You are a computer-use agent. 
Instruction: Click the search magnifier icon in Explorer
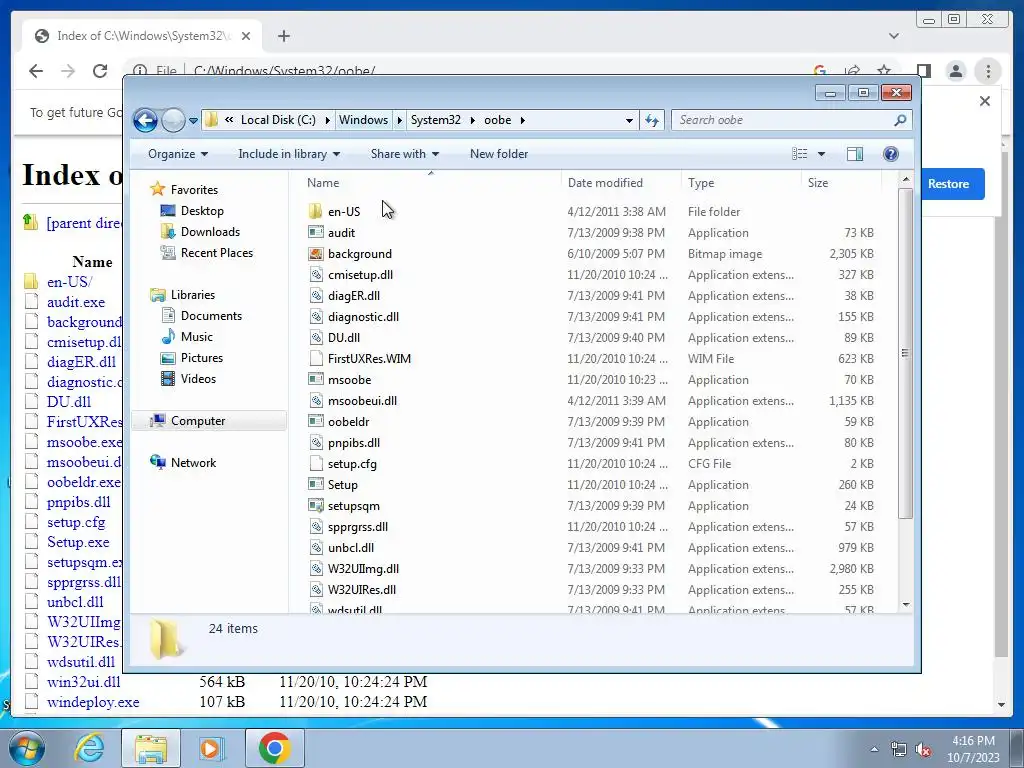(900, 120)
